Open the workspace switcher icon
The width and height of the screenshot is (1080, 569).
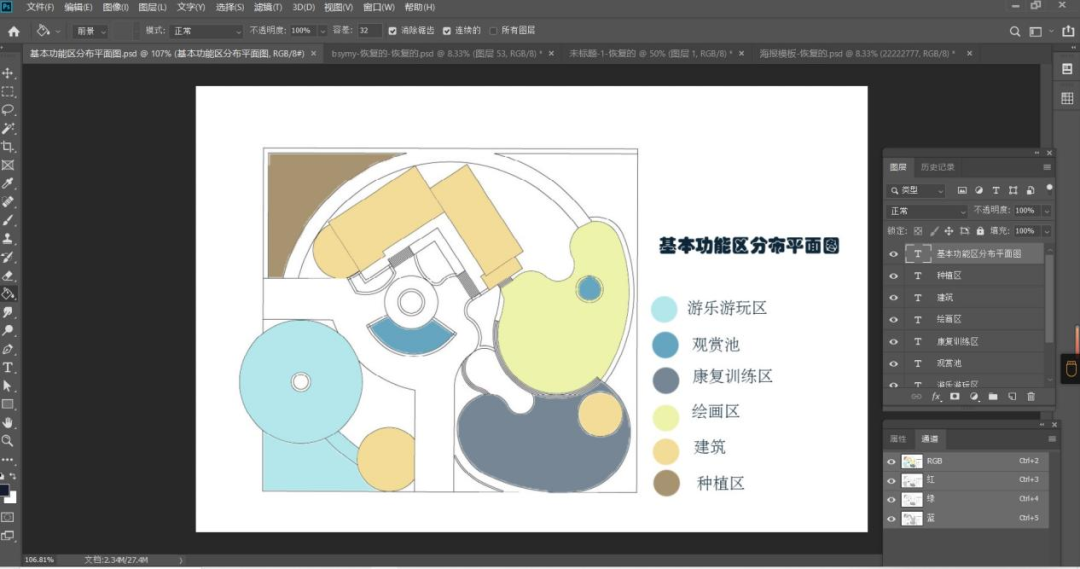pos(1035,31)
